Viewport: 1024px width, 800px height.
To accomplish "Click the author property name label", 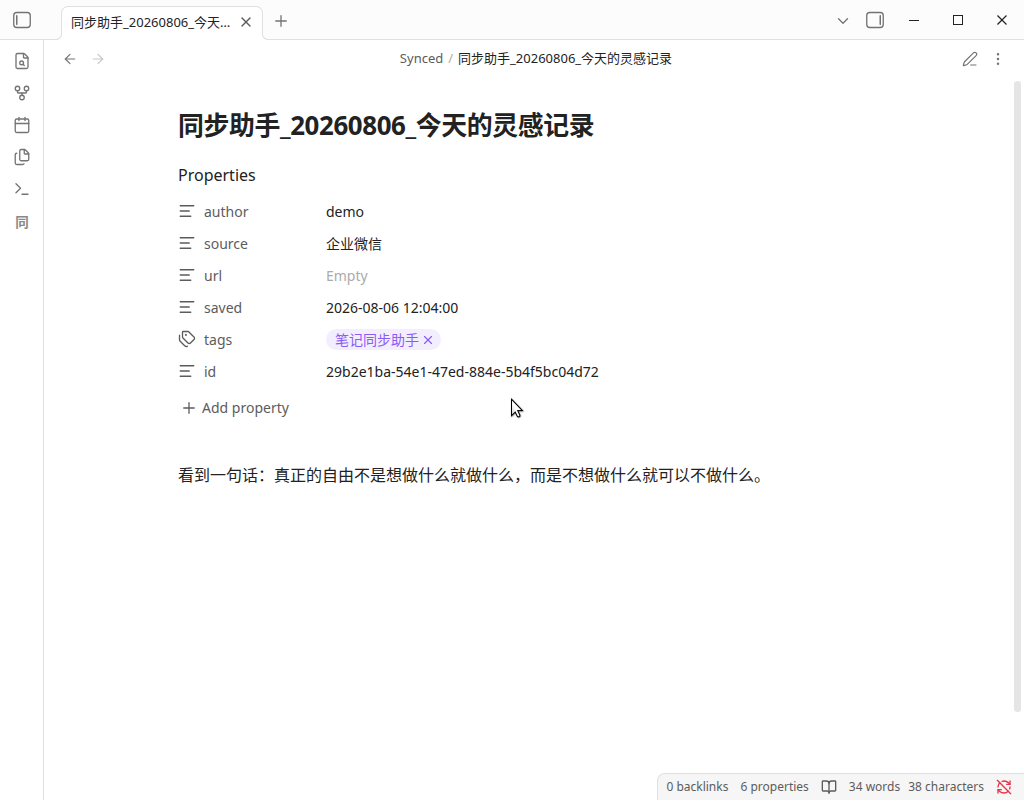I will pos(226,212).
